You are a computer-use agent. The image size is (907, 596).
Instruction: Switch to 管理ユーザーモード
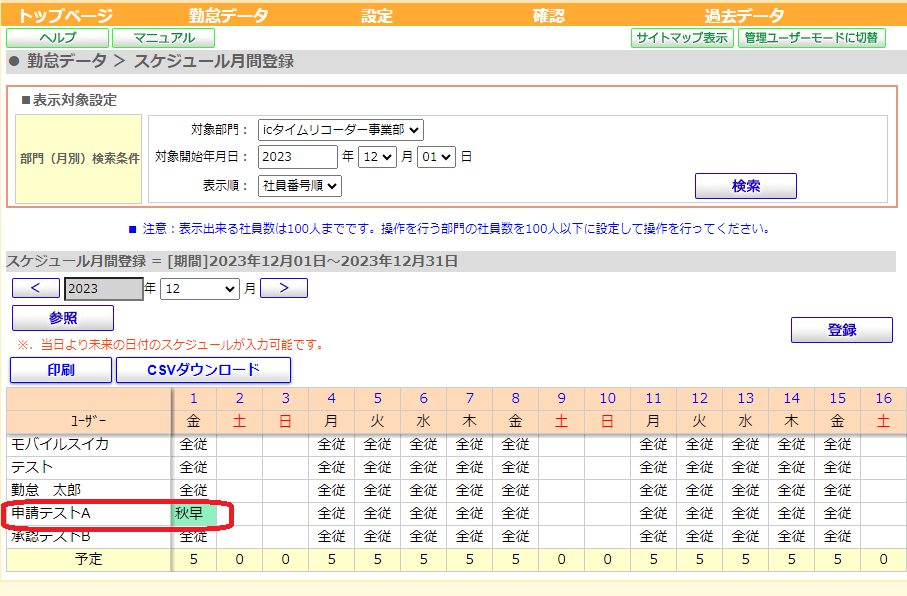812,38
